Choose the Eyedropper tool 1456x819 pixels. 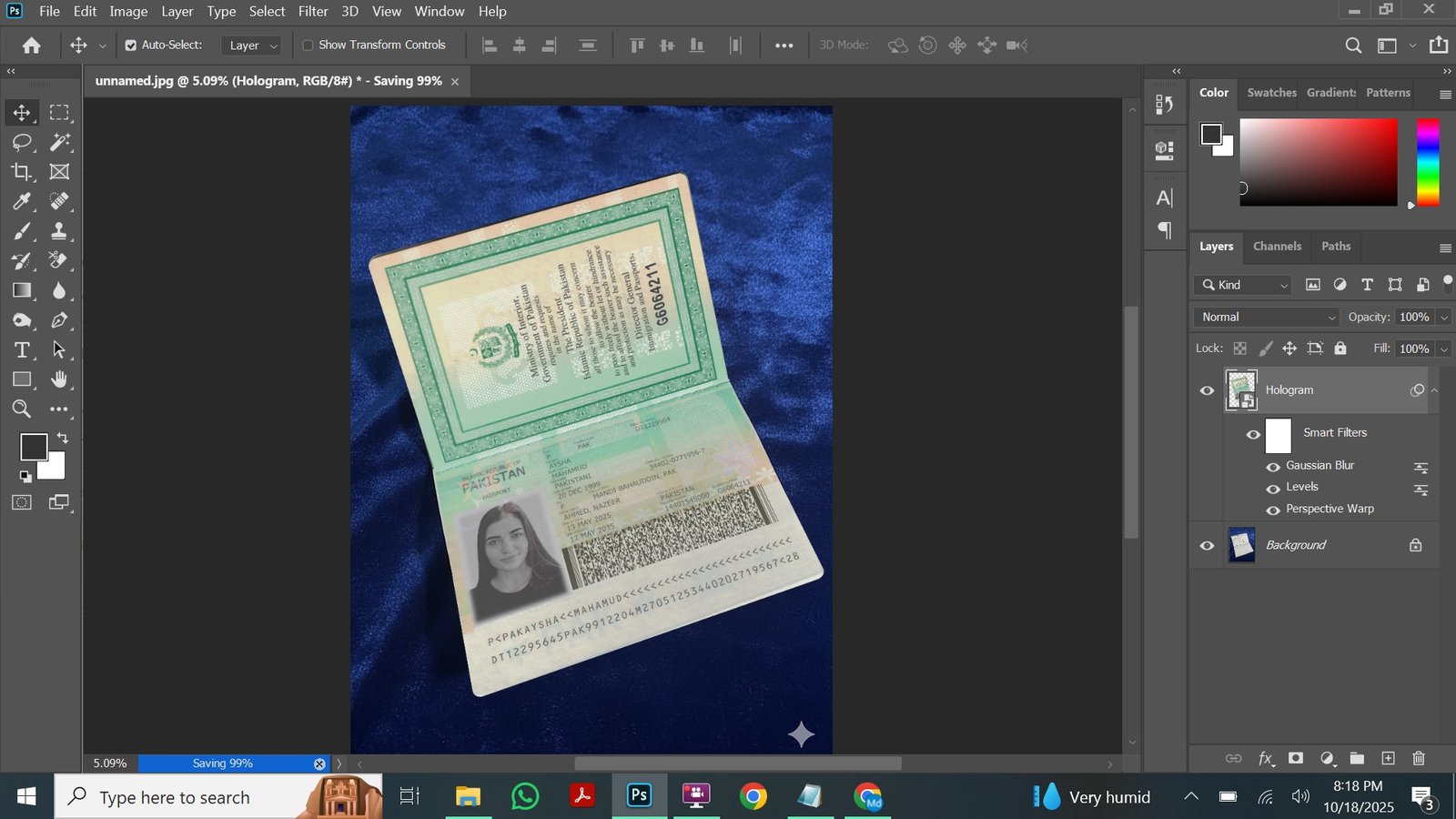click(x=22, y=201)
